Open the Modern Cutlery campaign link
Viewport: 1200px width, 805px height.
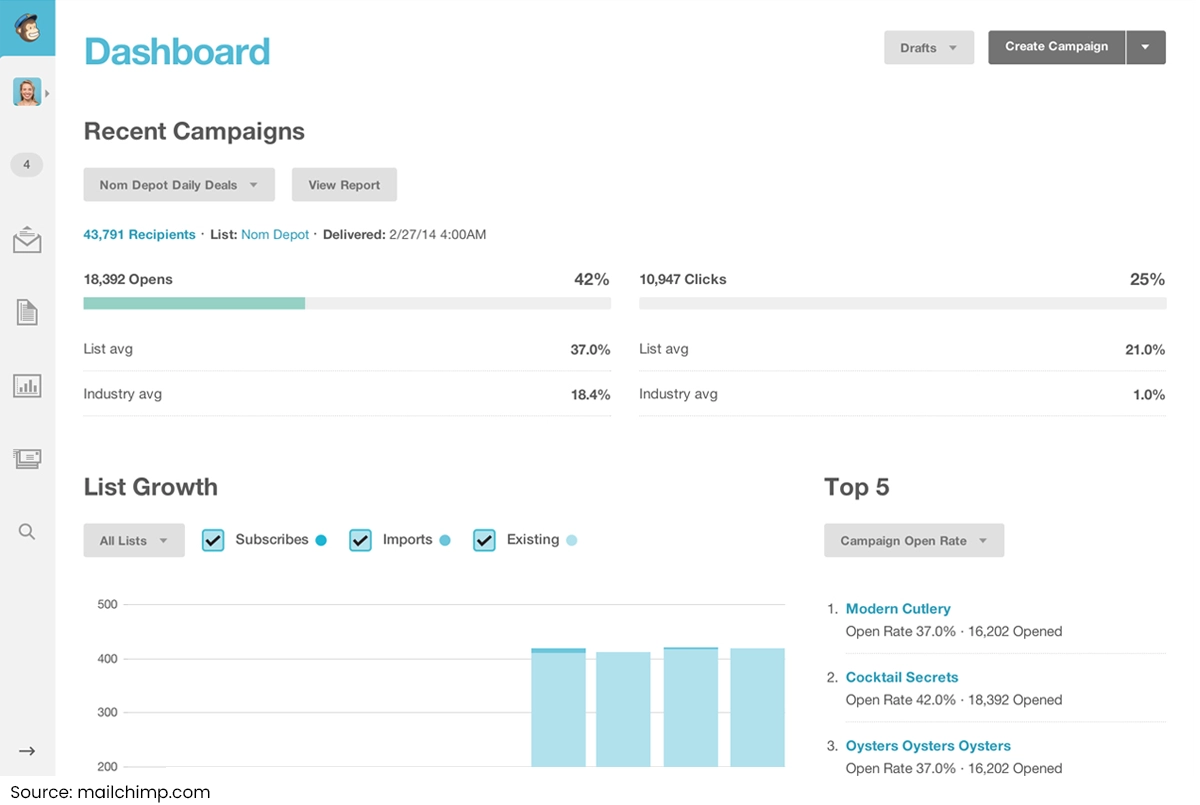click(898, 609)
